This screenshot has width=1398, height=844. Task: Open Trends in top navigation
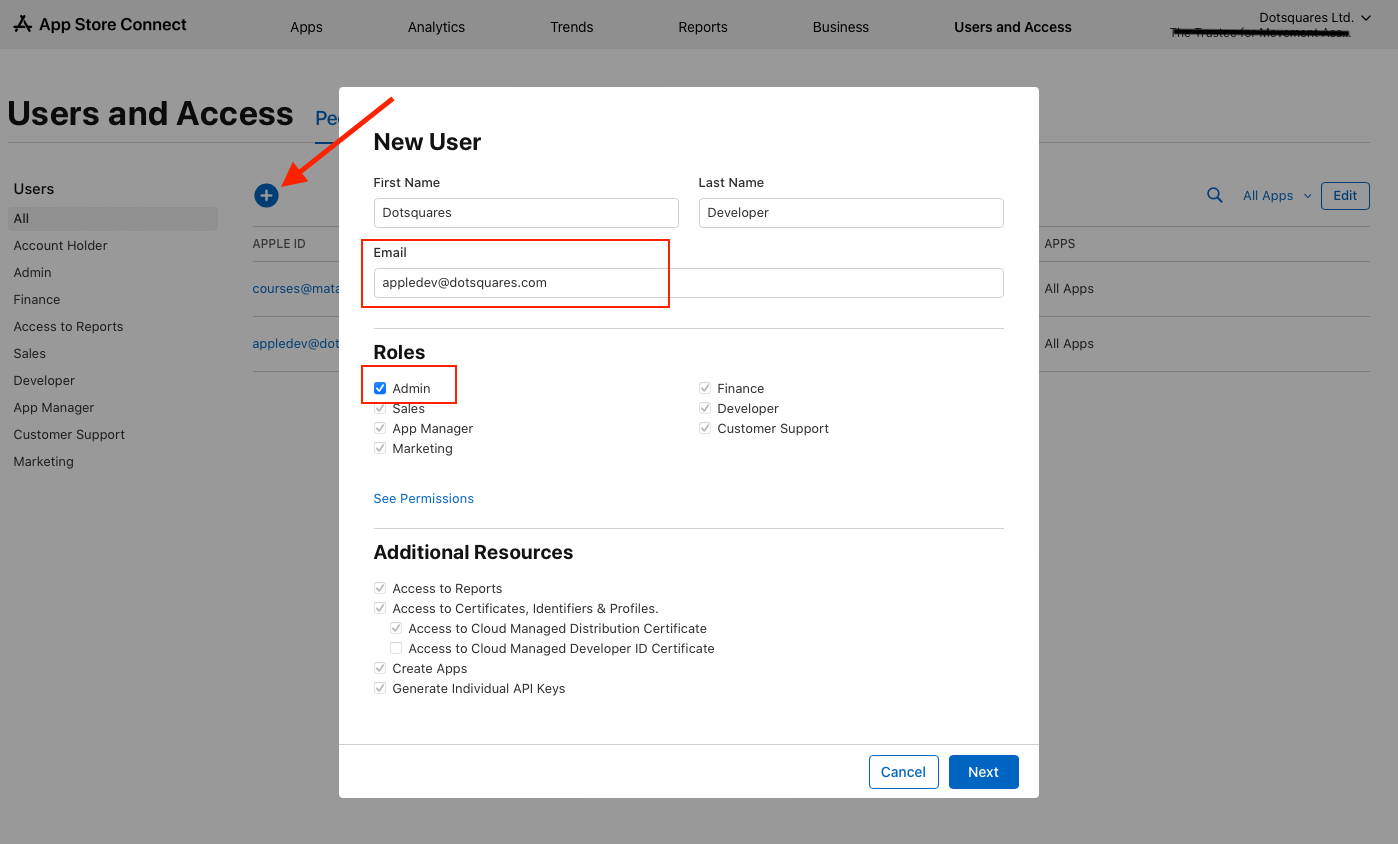tap(572, 27)
